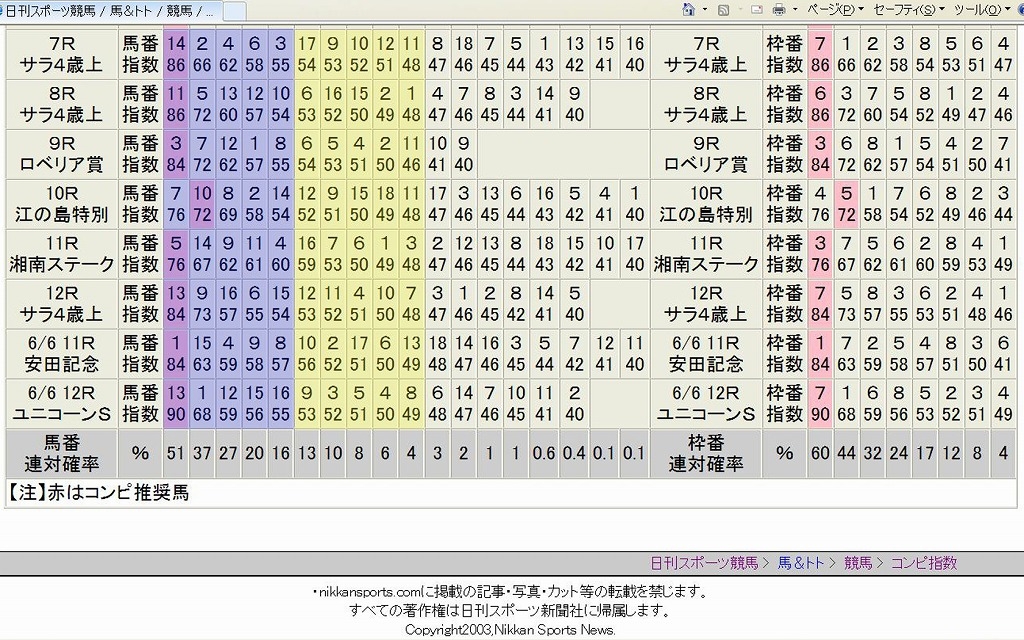1024x640 pixels.
Task: Follow the 日刊スポーツ競馬 breadcrumb link
Action: pos(704,562)
